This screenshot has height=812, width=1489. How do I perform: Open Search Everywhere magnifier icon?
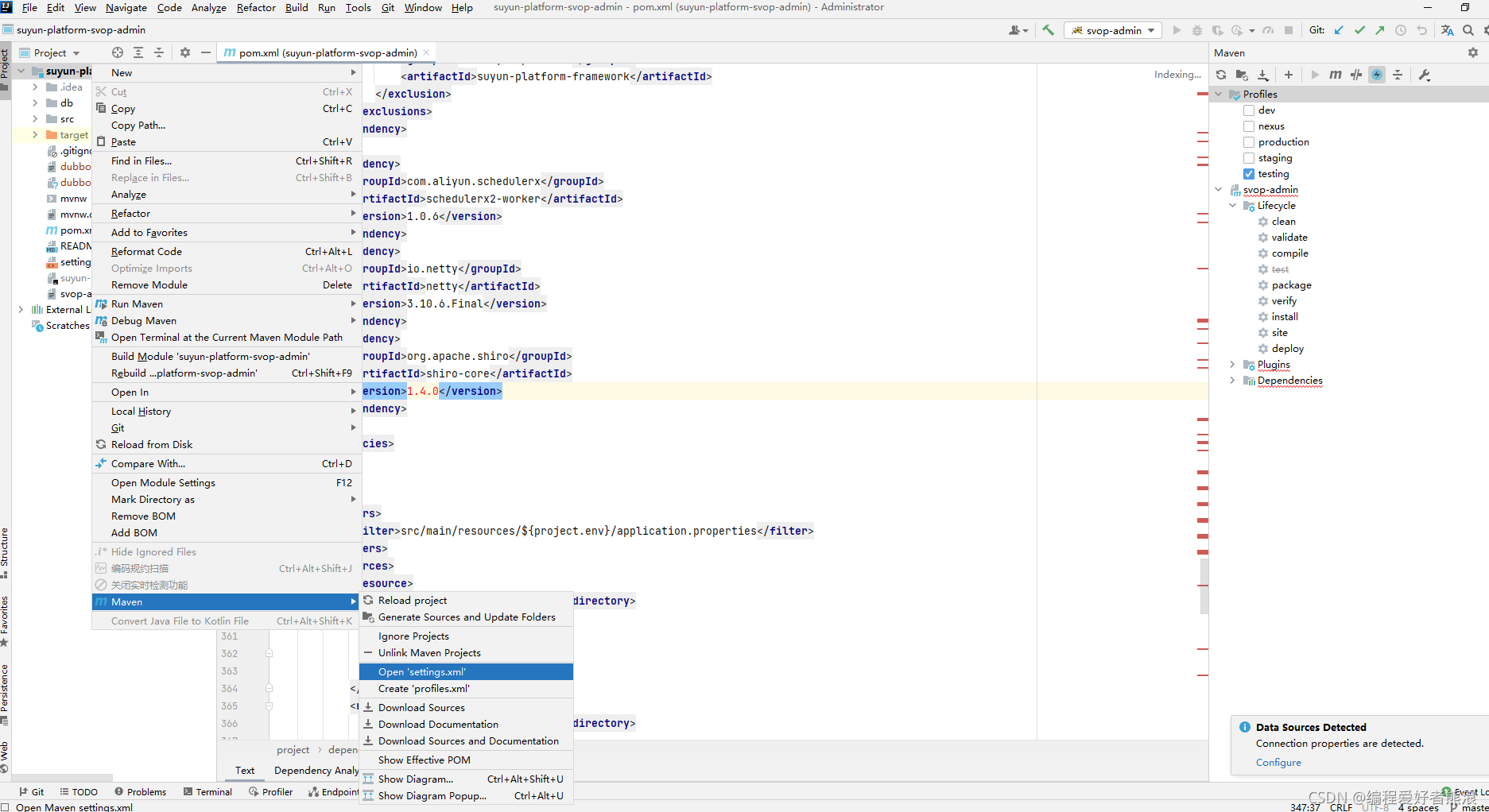[x=1468, y=30]
